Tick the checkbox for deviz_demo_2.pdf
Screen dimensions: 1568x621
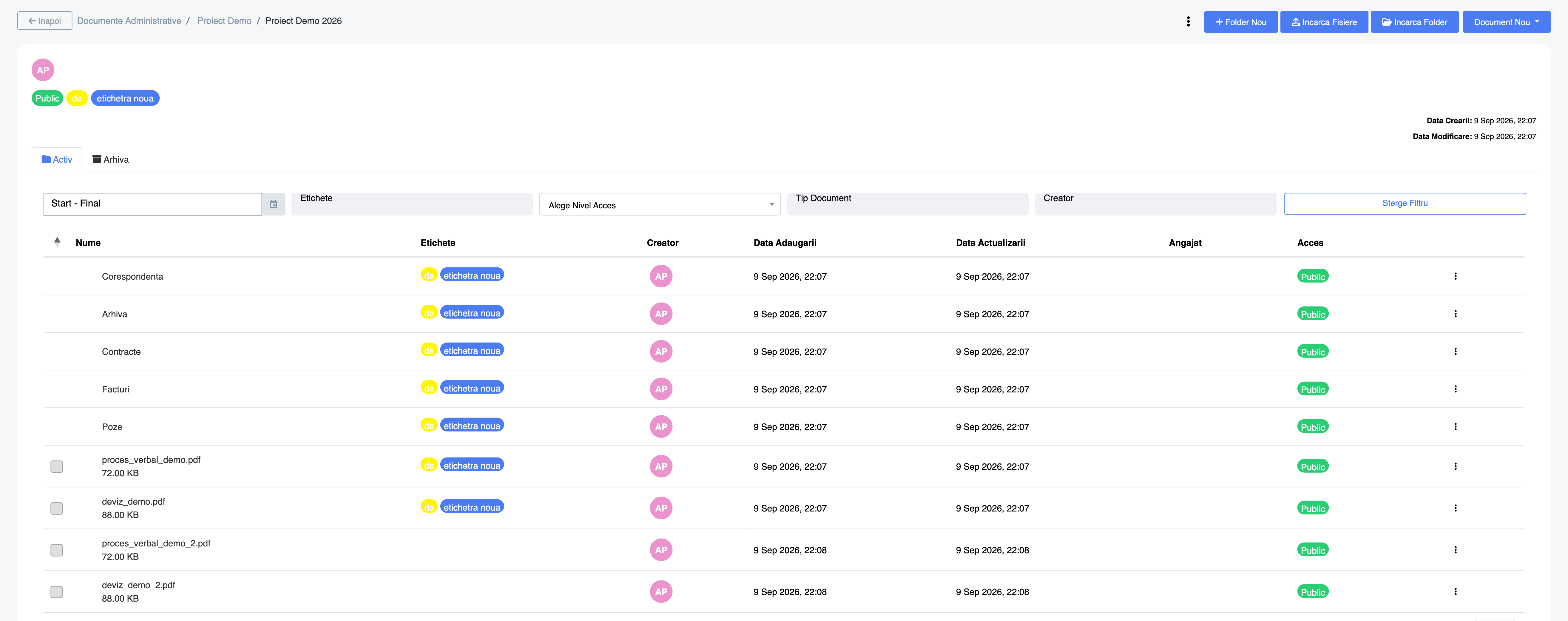click(x=57, y=592)
